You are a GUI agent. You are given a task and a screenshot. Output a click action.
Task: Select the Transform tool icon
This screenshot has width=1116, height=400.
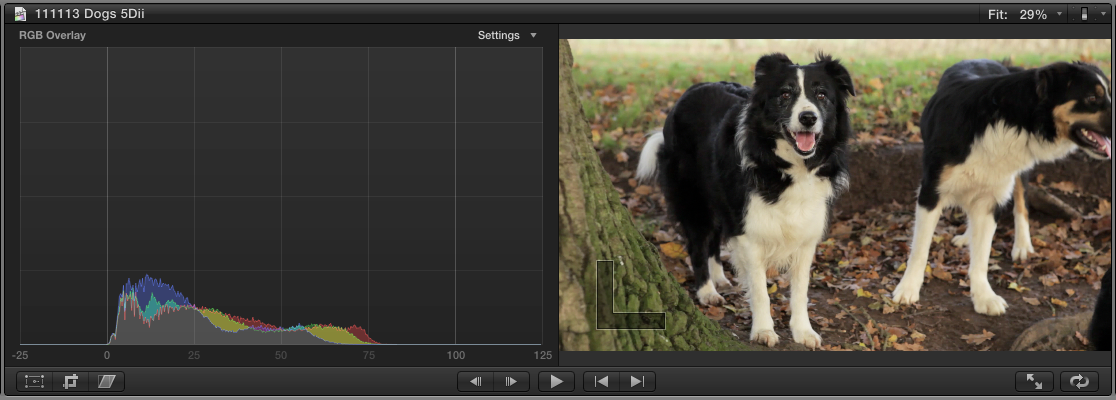pyautogui.click(x=35, y=381)
